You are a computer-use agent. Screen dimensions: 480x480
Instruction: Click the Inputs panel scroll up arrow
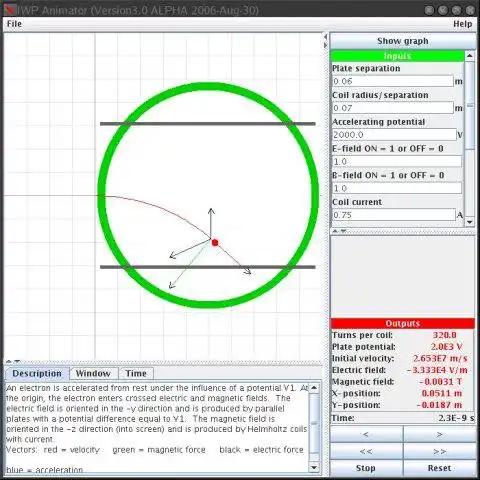click(x=470, y=56)
